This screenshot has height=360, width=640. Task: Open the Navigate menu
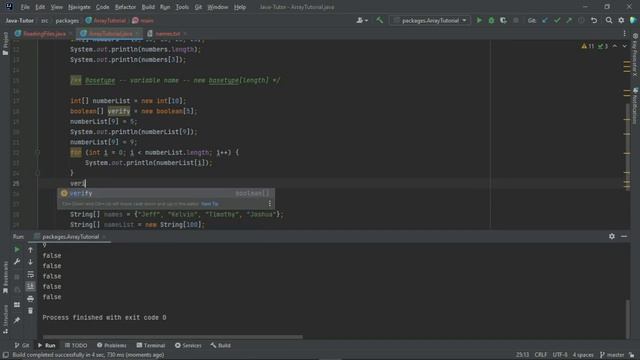coord(79,7)
